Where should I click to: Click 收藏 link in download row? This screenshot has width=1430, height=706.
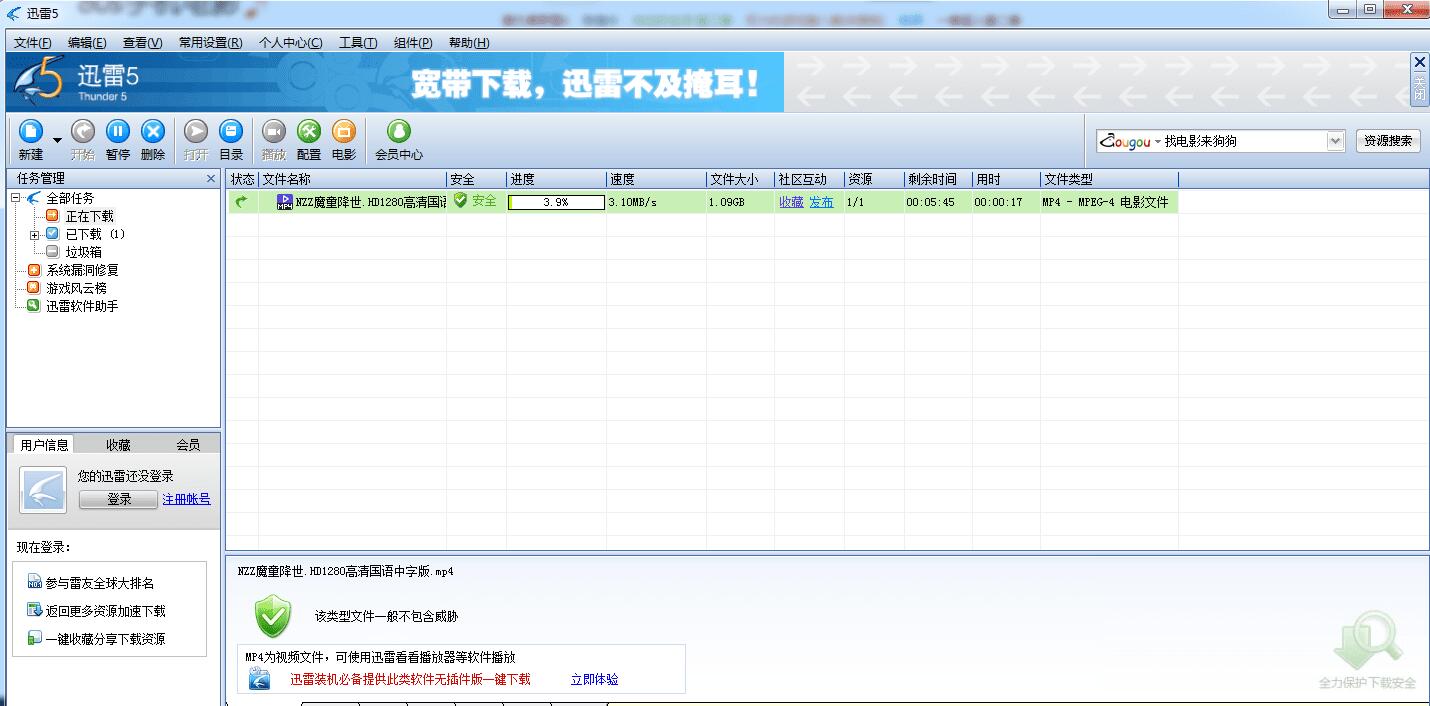pos(791,202)
